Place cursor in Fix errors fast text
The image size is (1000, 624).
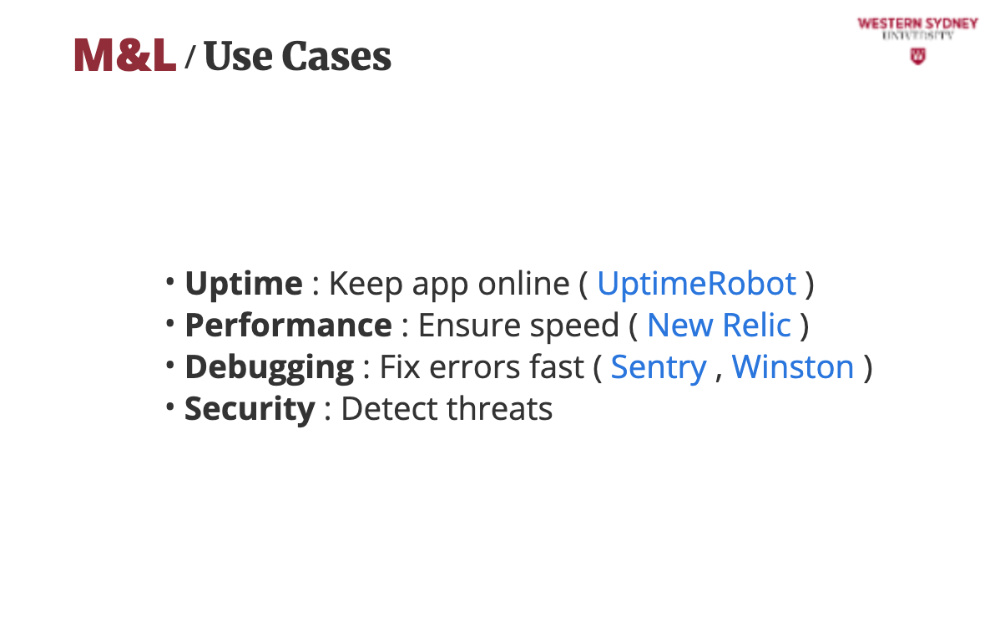(480, 367)
